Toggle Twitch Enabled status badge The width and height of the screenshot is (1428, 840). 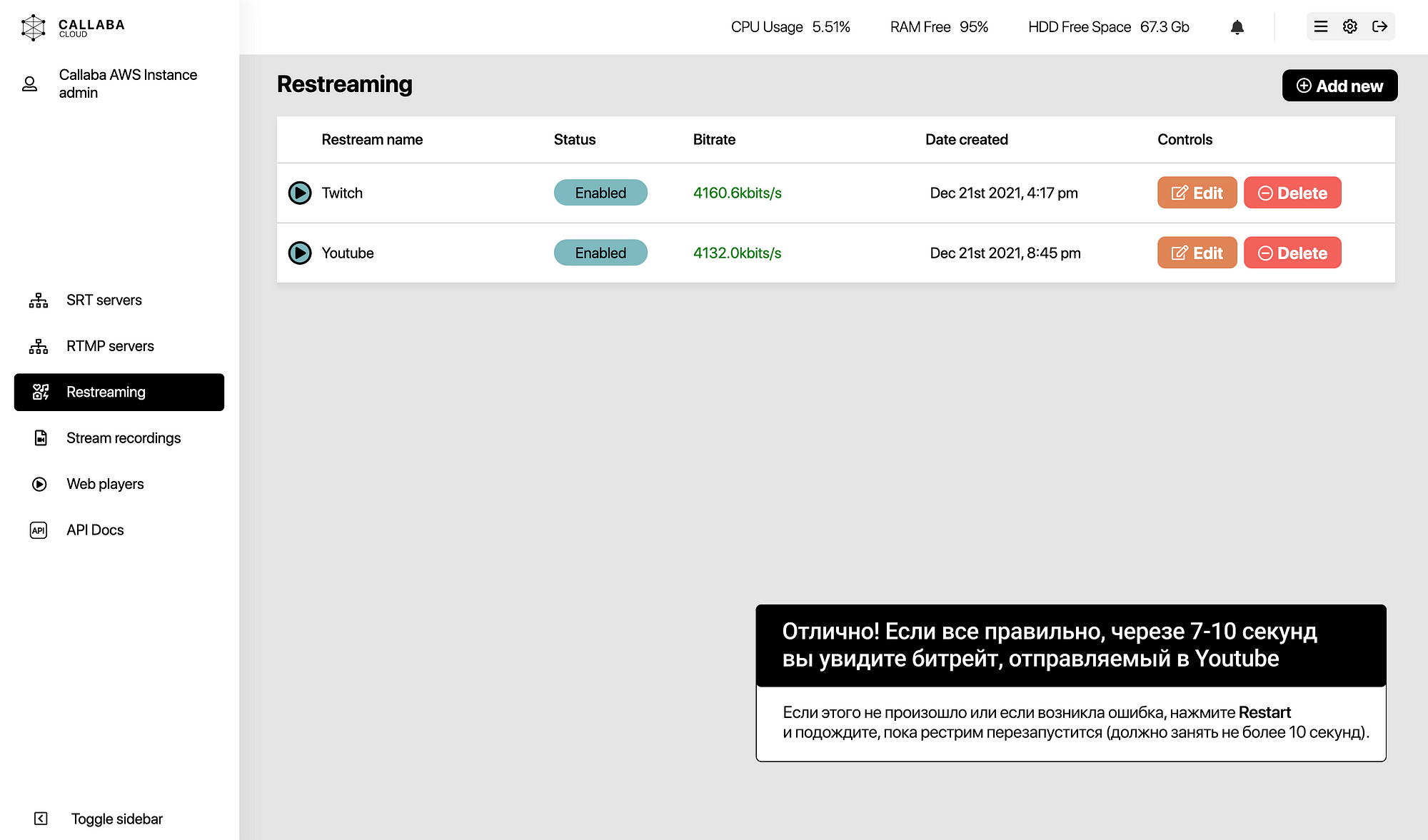(x=600, y=193)
